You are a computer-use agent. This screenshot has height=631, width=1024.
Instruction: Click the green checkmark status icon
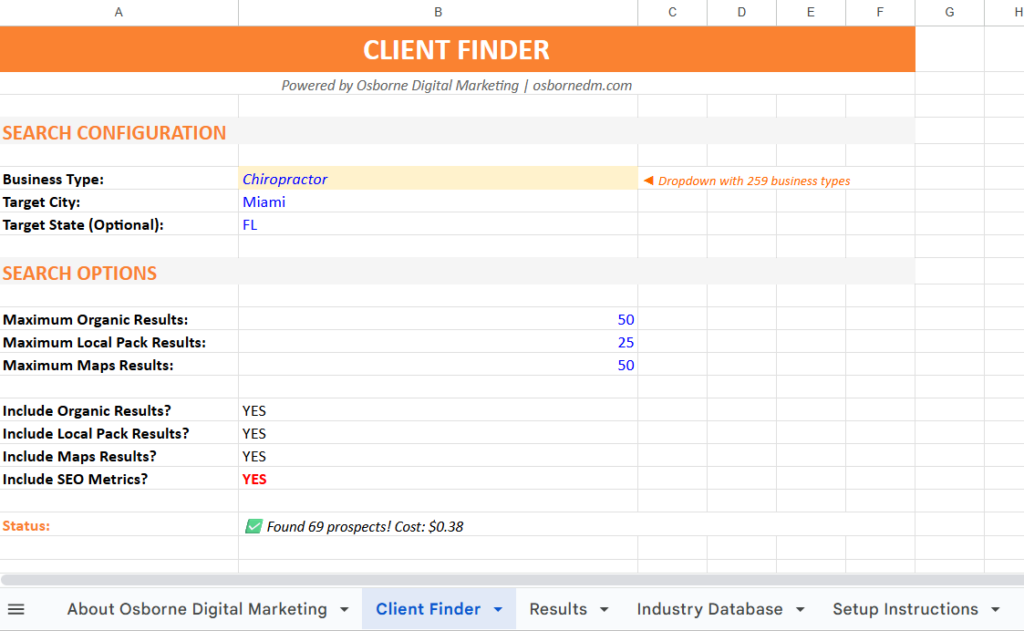[254, 526]
